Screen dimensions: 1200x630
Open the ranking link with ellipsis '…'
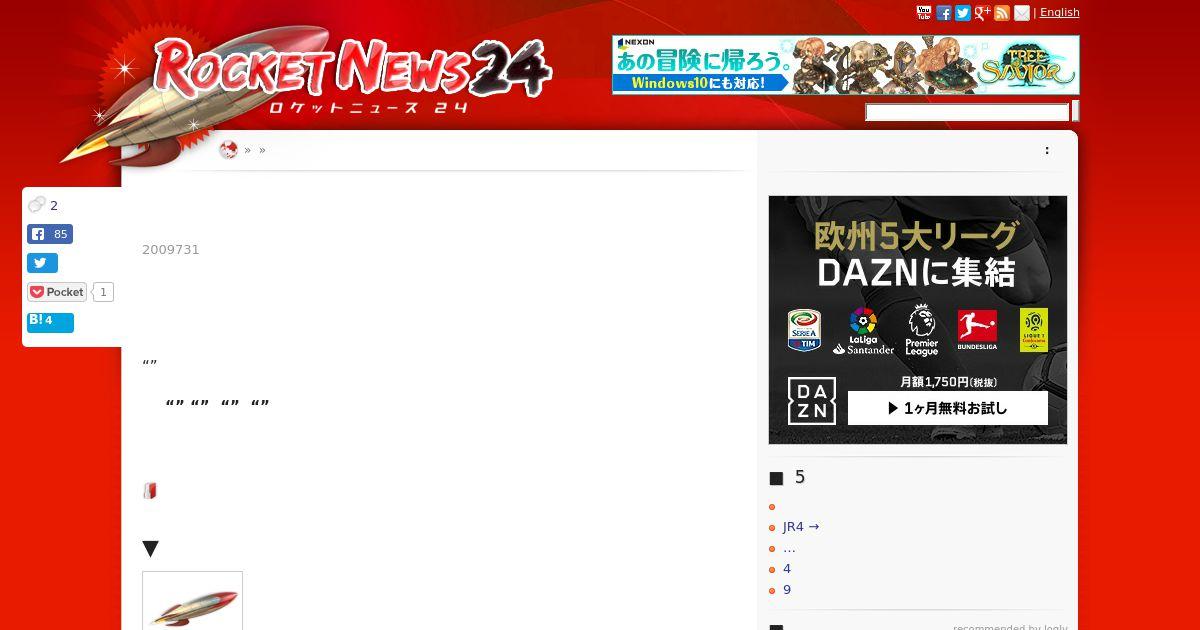(x=789, y=548)
